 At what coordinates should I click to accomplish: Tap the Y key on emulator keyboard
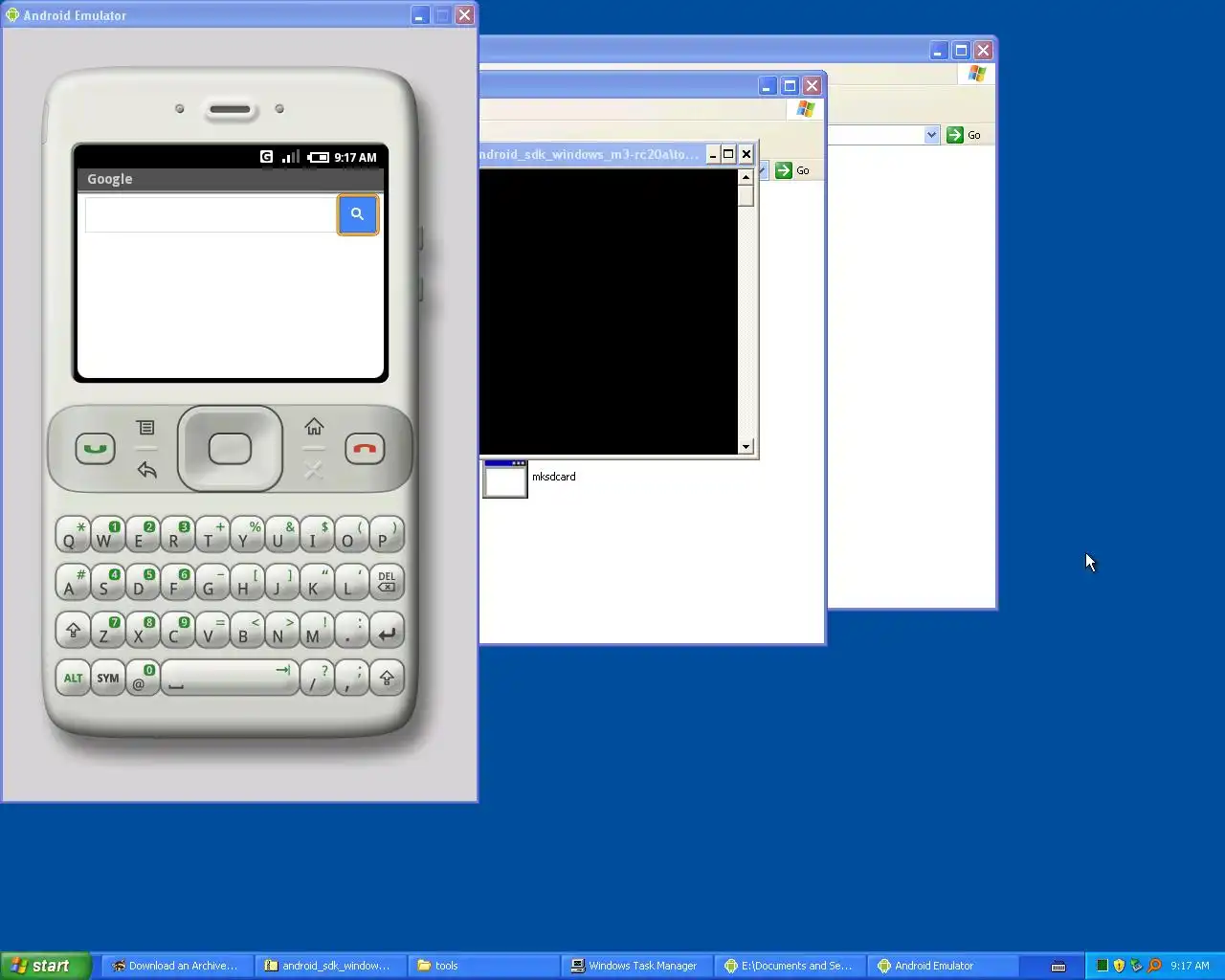coord(247,535)
